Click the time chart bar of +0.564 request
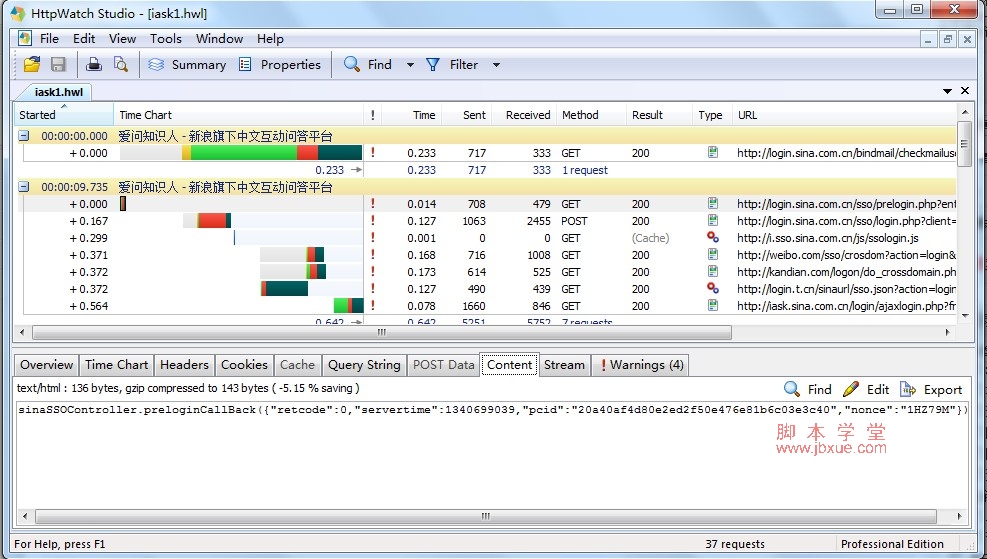 click(348, 305)
